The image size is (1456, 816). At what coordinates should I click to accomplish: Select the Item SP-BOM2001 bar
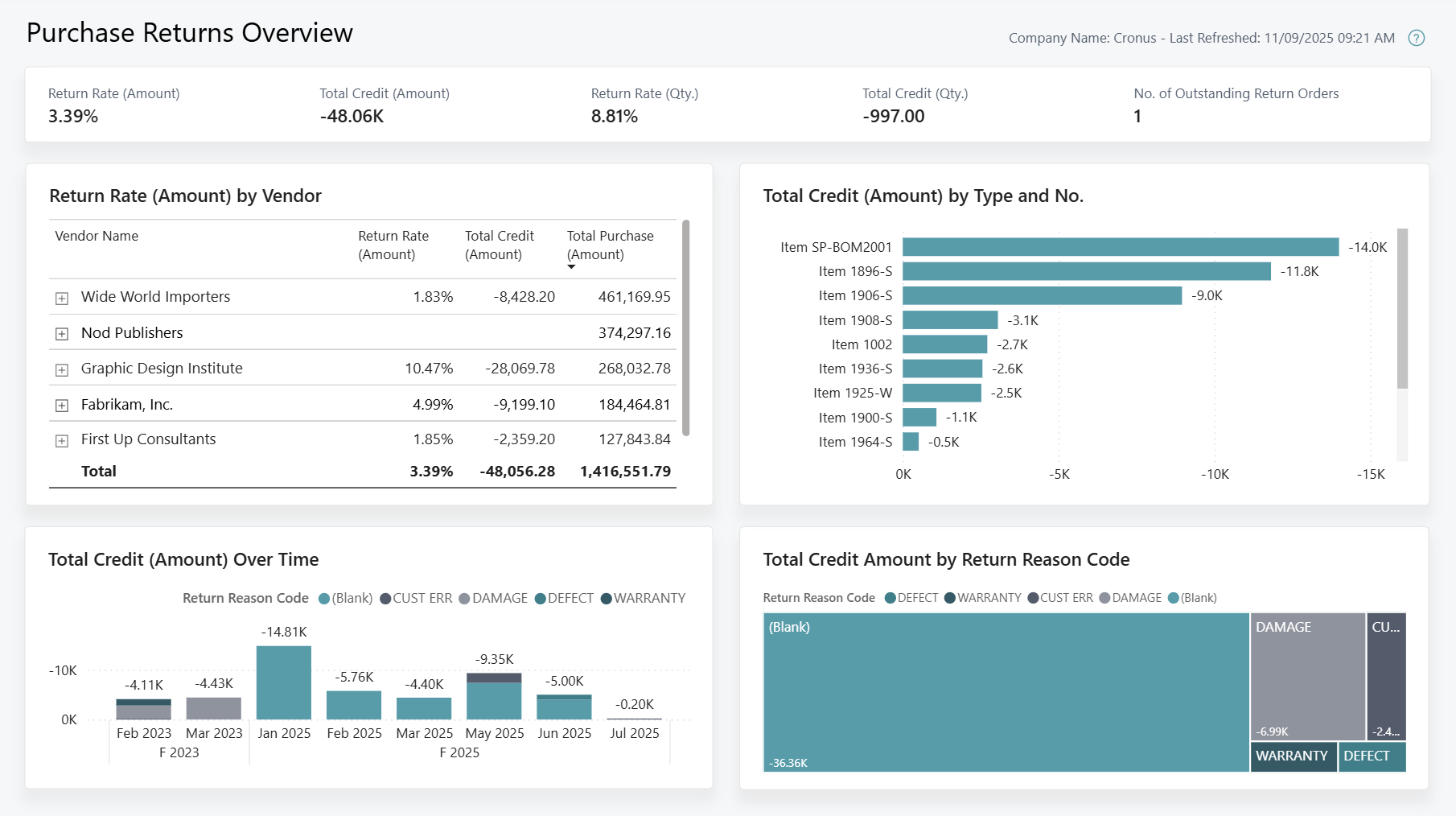[x=1118, y=247]
